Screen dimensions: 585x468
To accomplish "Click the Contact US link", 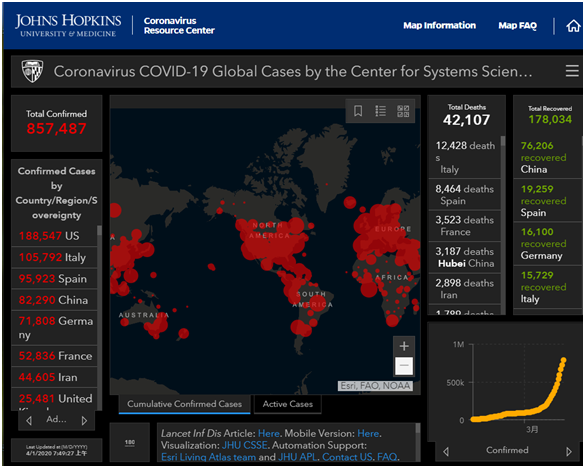I will point(347,457).
